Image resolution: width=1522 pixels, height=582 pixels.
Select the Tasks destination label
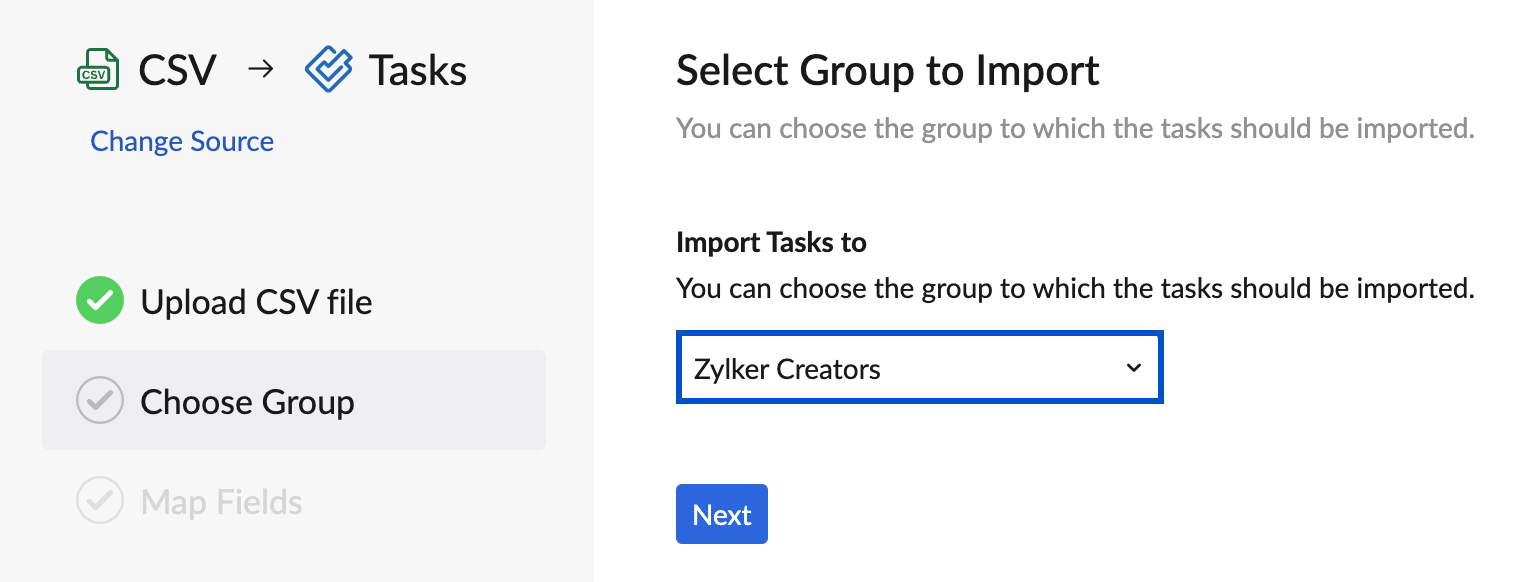(416, 68)
